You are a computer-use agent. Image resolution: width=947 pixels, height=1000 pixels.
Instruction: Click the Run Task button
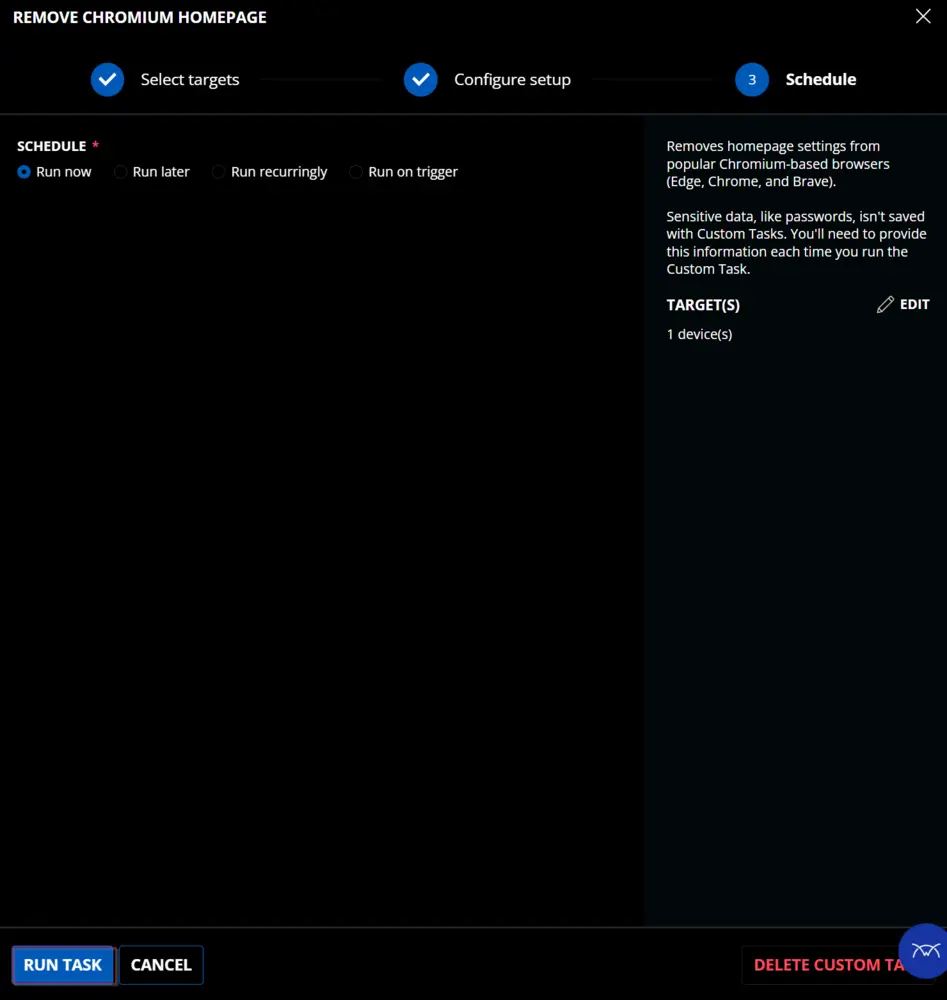tap(62, 965)
